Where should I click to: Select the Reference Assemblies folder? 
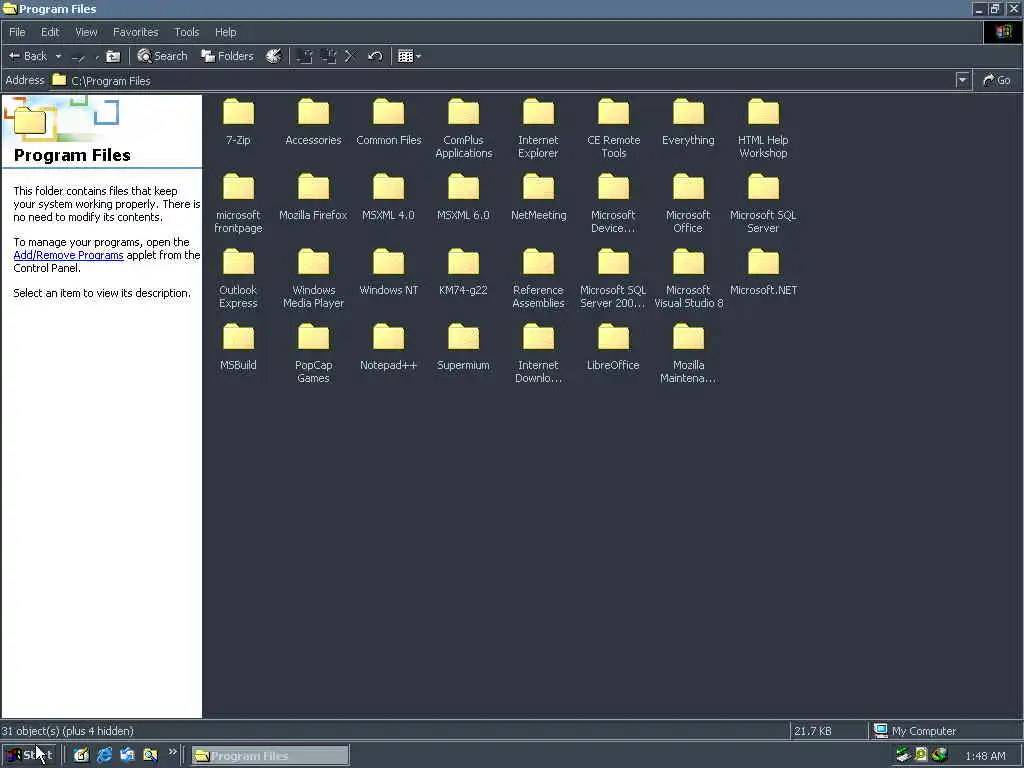pyautogui.click(x=538, y=278)
